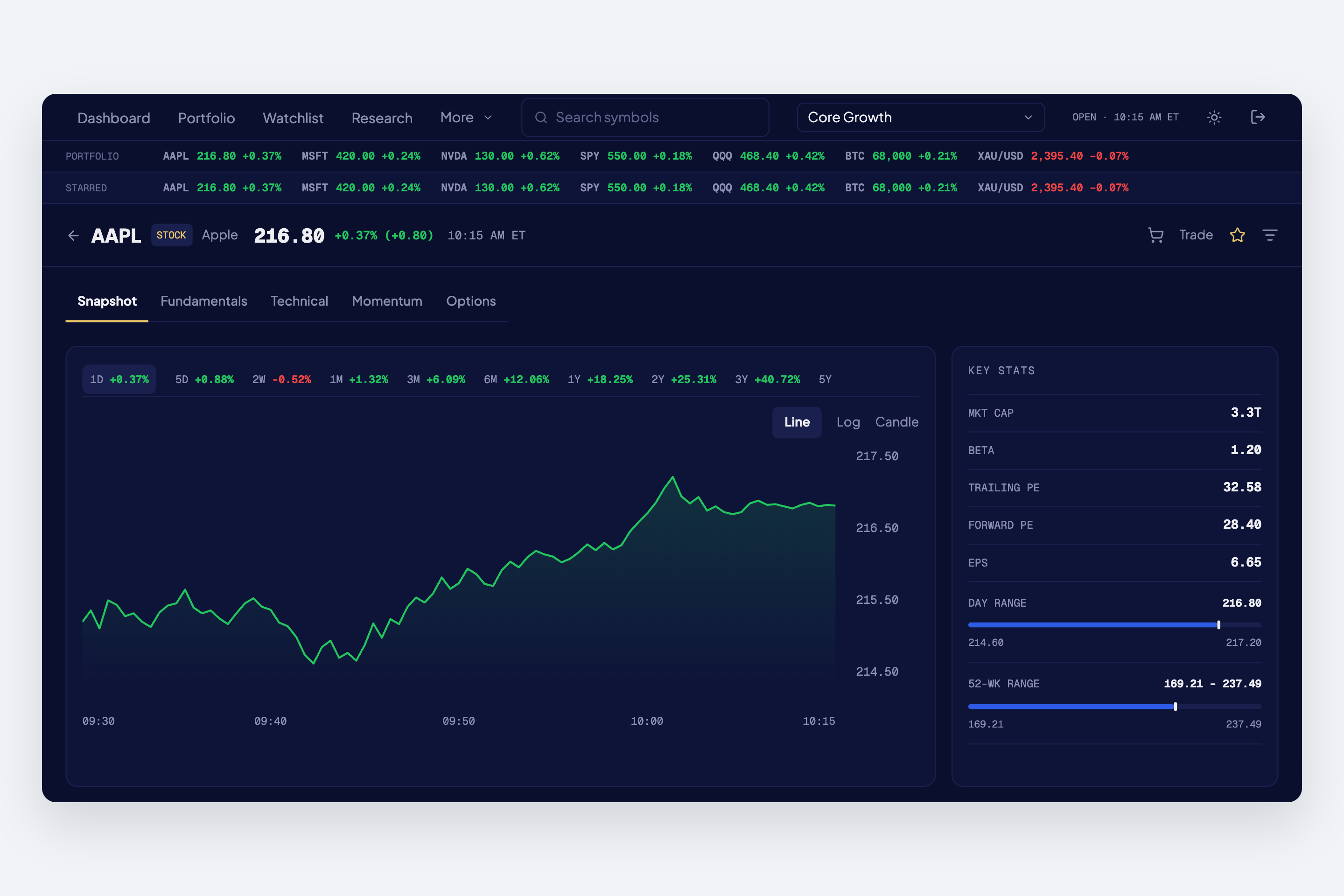Select the 5Y timeframe

[x=825, y=379]
